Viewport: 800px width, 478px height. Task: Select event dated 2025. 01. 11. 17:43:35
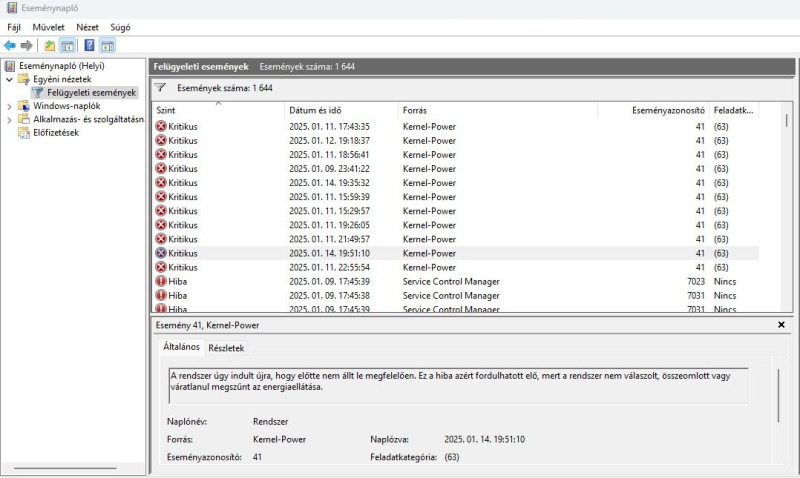click(x=456, y=127)
